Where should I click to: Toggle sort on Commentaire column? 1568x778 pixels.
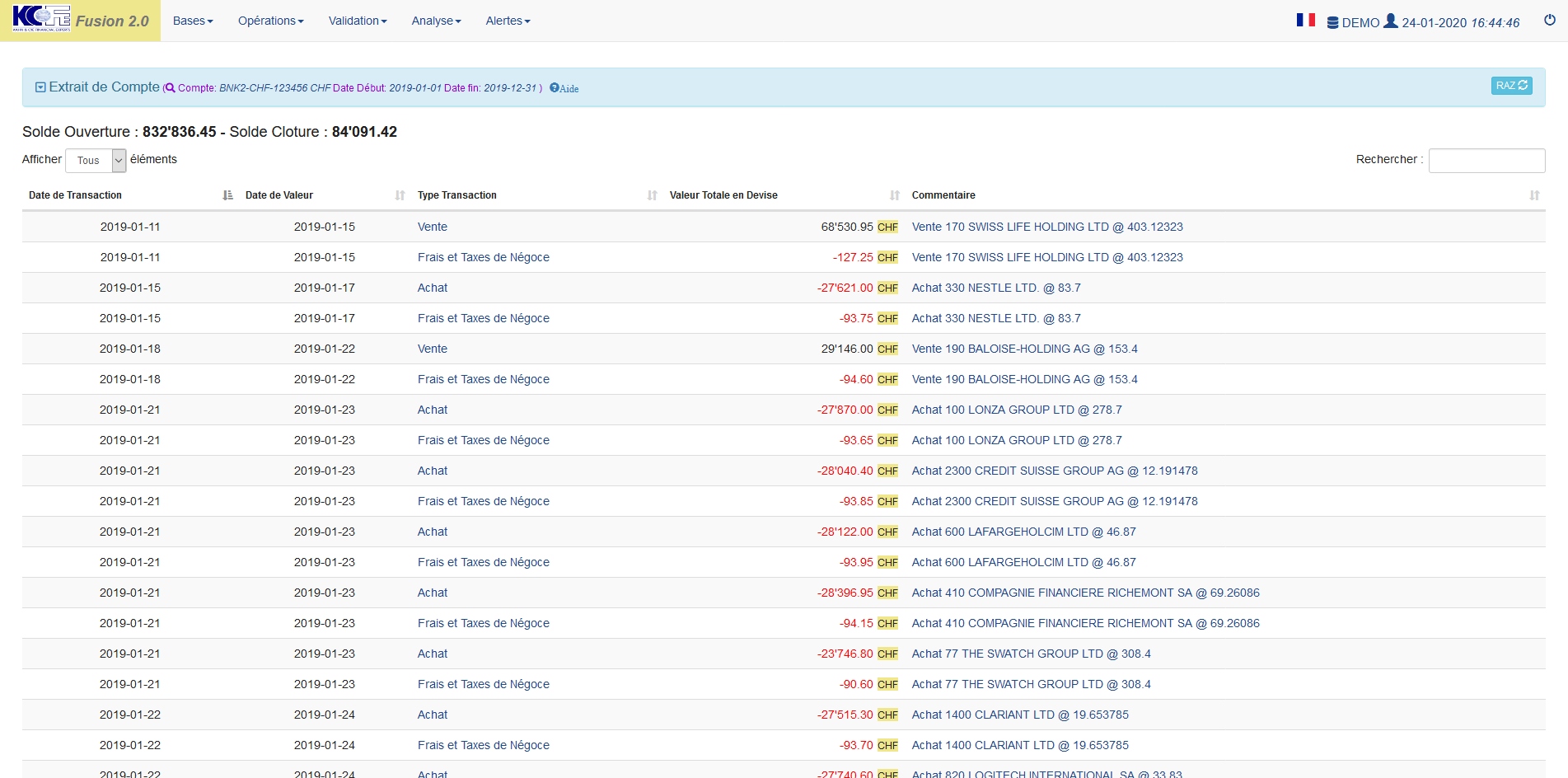[1533, 195]
